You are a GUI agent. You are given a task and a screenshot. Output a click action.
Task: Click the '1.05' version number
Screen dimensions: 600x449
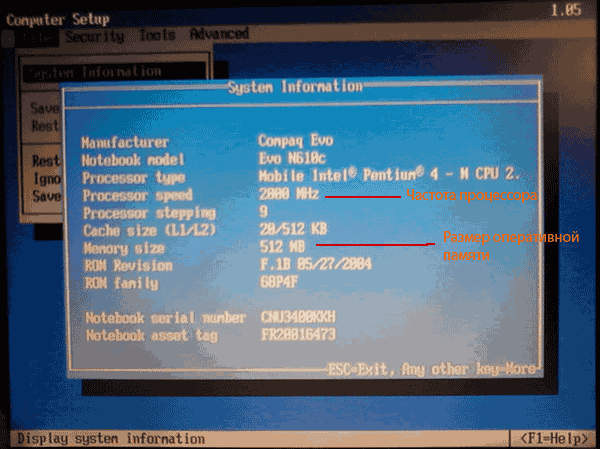coord(566,10)
